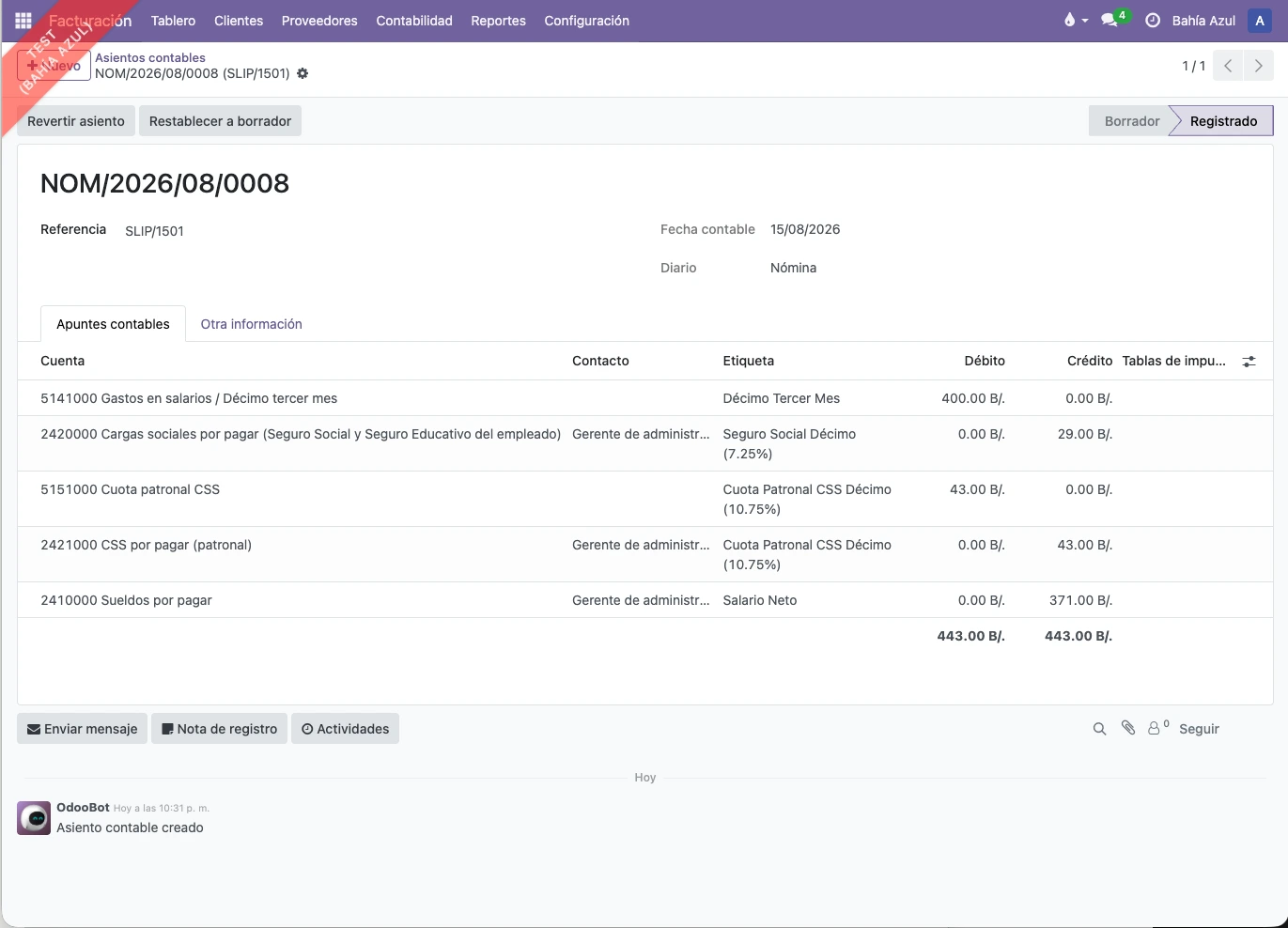Sort by the Débito column header

tap(985, 361)
